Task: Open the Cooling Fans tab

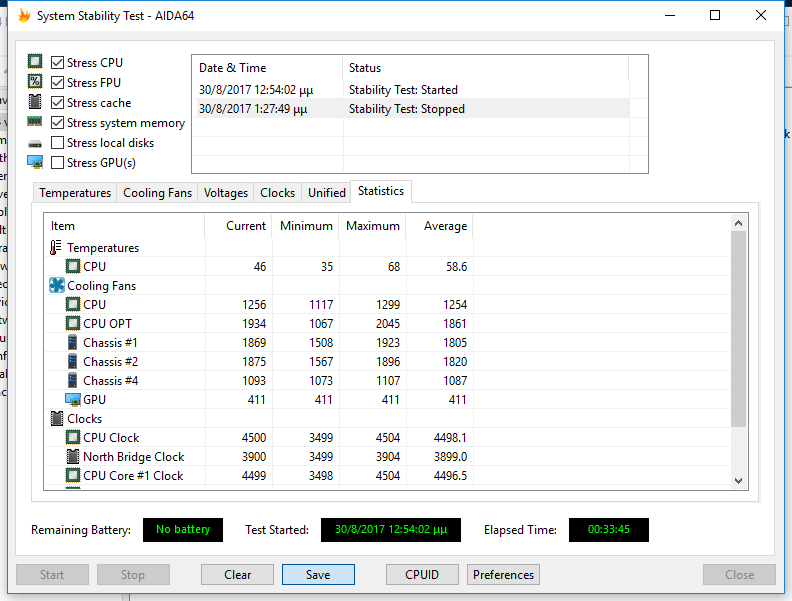Action: (x=157, y=193)
